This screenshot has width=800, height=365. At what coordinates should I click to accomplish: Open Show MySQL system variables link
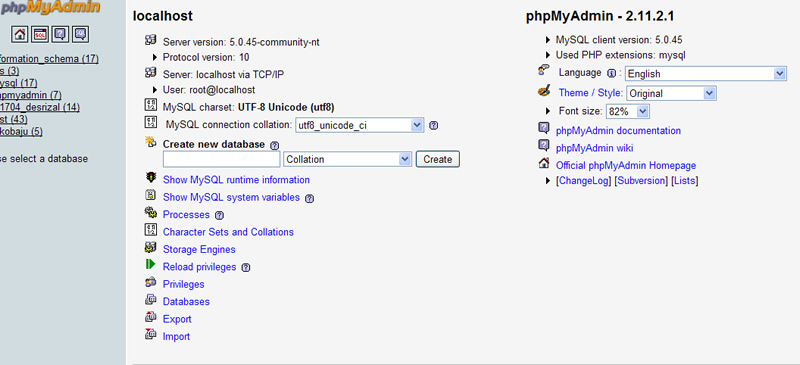click(231, 197)
